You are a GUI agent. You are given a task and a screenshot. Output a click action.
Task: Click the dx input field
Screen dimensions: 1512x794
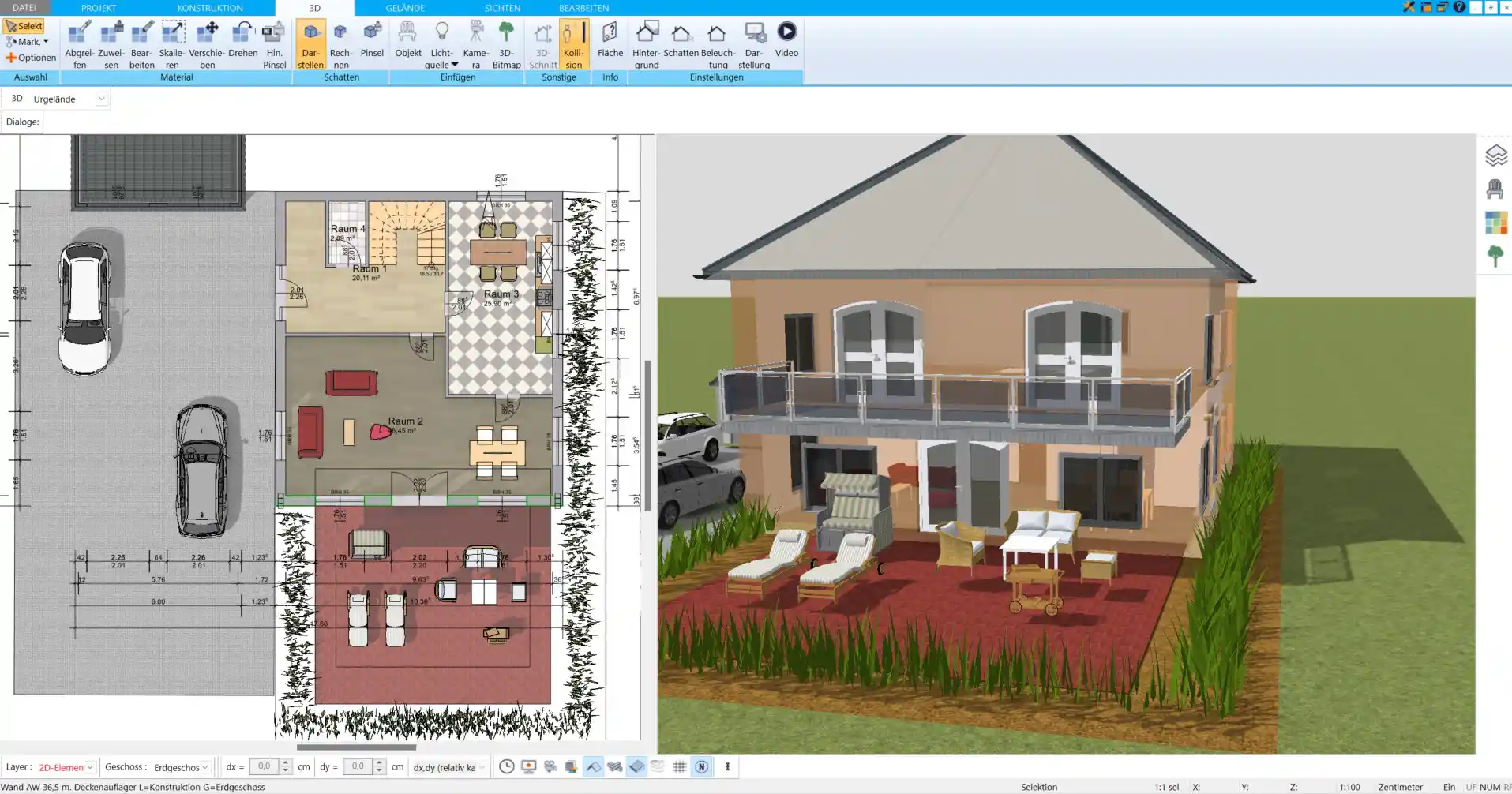pos(264,766)
